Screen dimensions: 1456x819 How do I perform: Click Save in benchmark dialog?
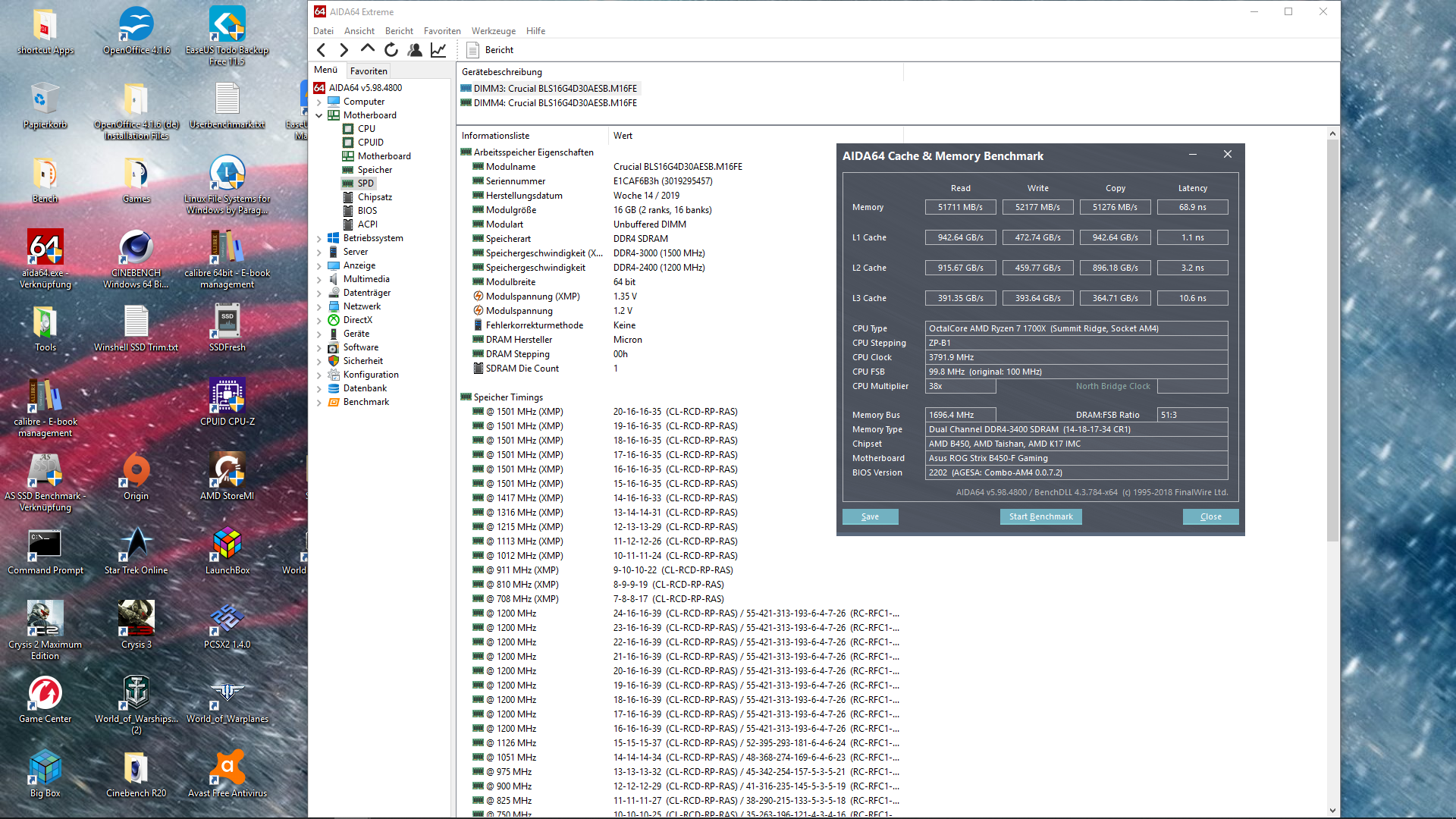[870, 516]
